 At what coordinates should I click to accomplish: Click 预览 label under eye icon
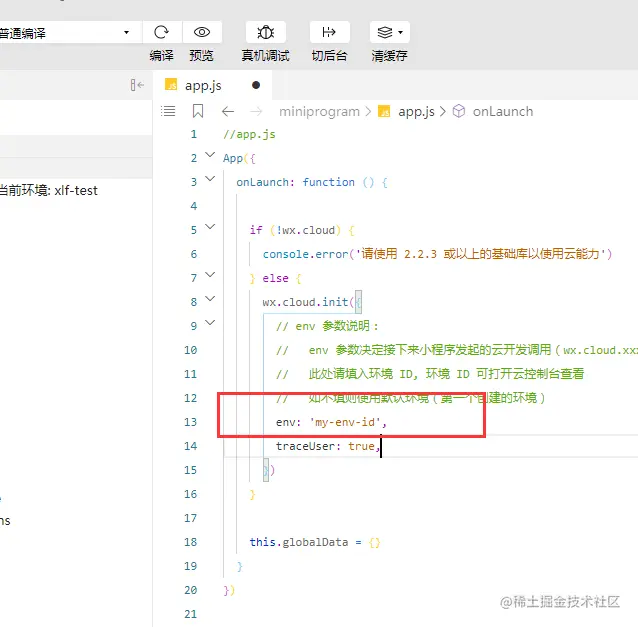(201, 55)
